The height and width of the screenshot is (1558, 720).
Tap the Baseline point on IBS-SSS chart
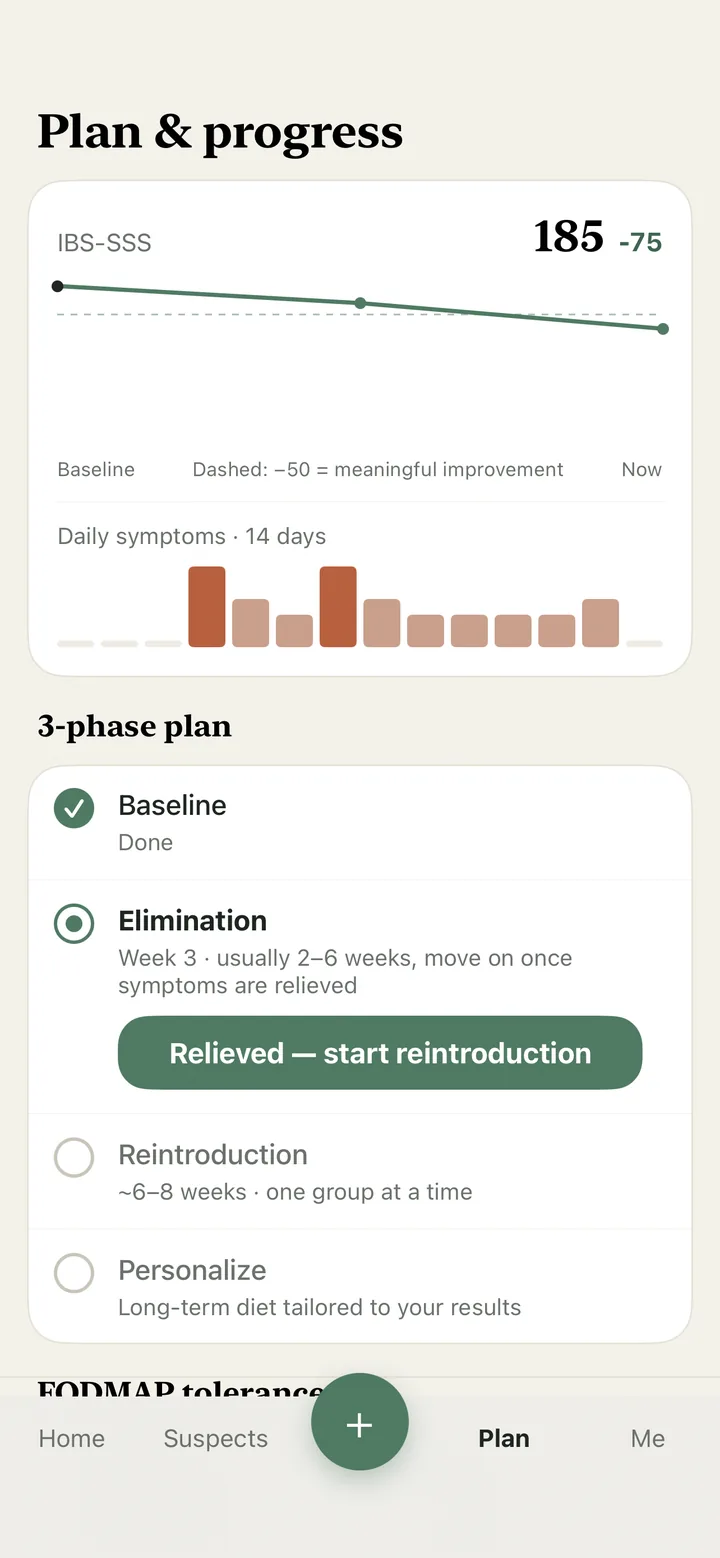coord(58,286)
